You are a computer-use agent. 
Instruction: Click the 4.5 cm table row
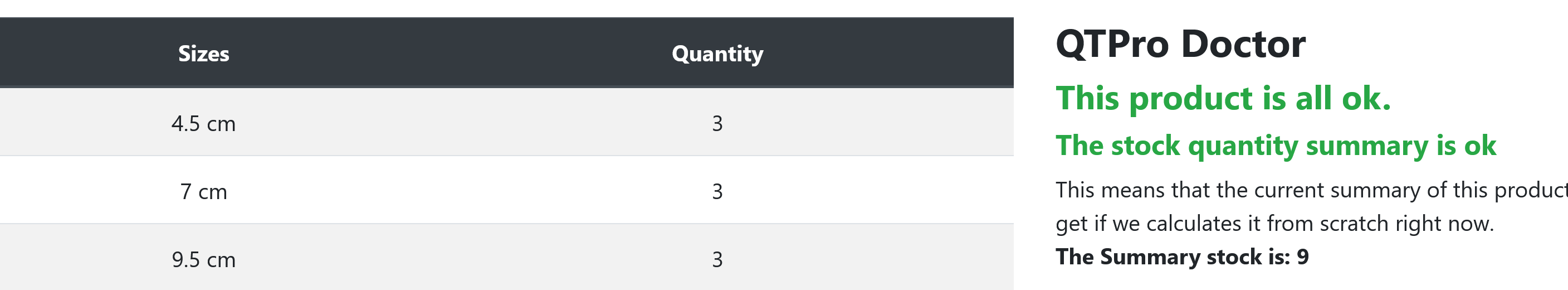click(x=506, y=122)
